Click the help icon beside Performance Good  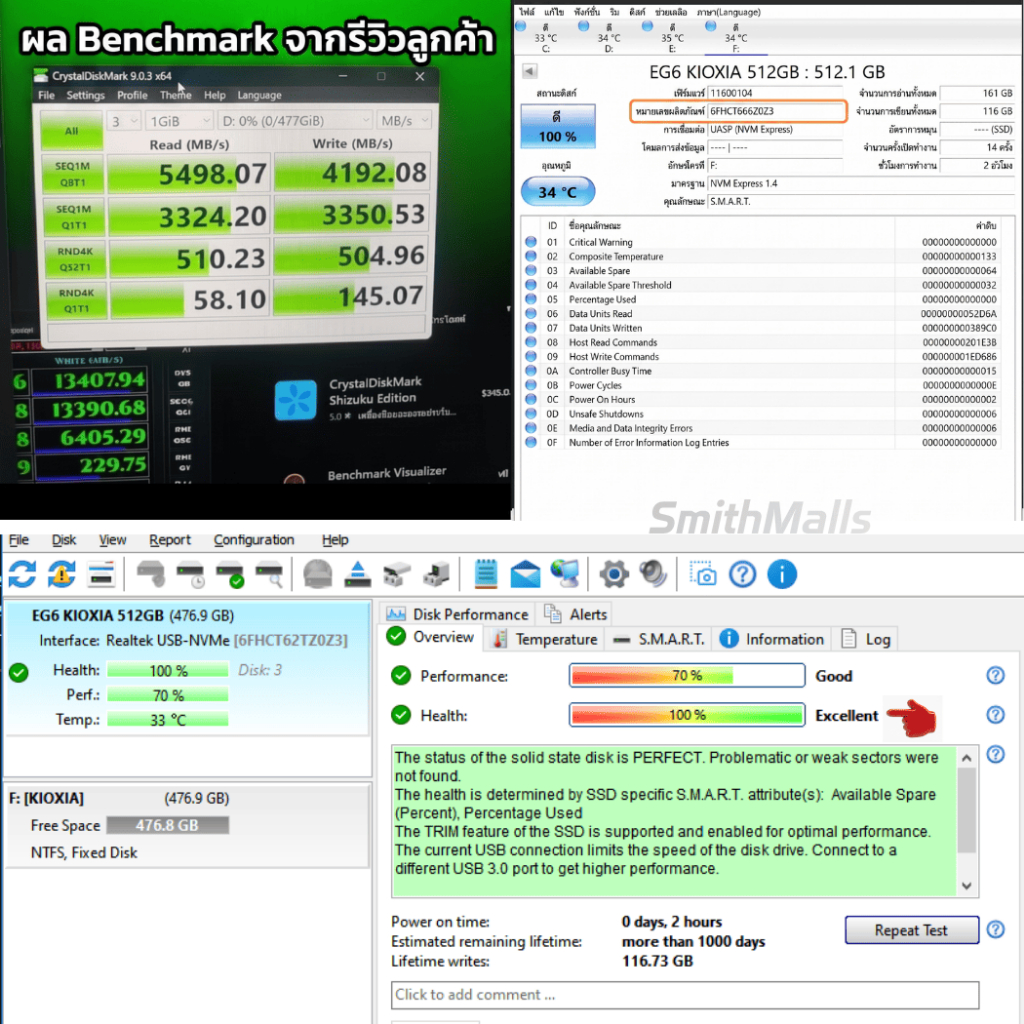[995, 675]
